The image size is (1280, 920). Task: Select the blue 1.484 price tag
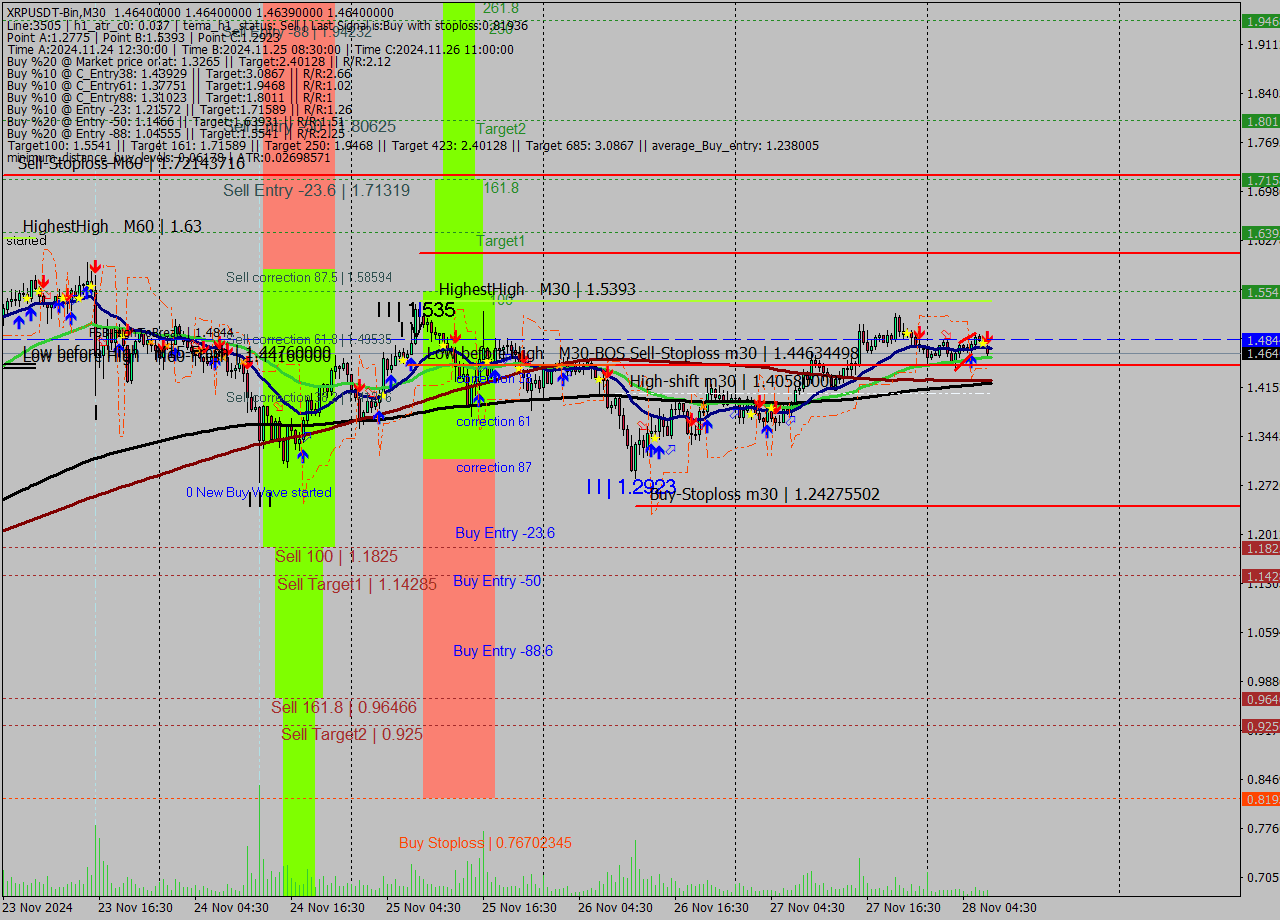click(x=1261, y=340)
